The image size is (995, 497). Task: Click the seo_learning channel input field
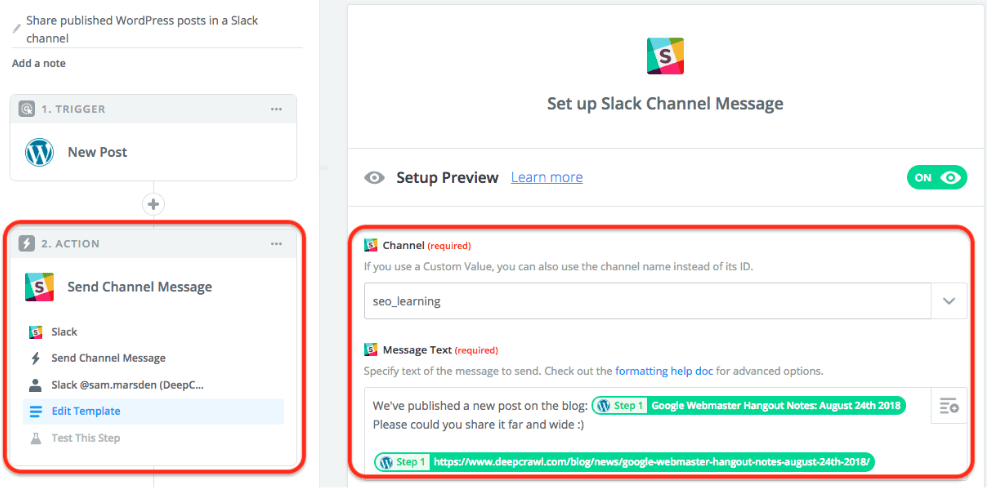pos(646,301)
